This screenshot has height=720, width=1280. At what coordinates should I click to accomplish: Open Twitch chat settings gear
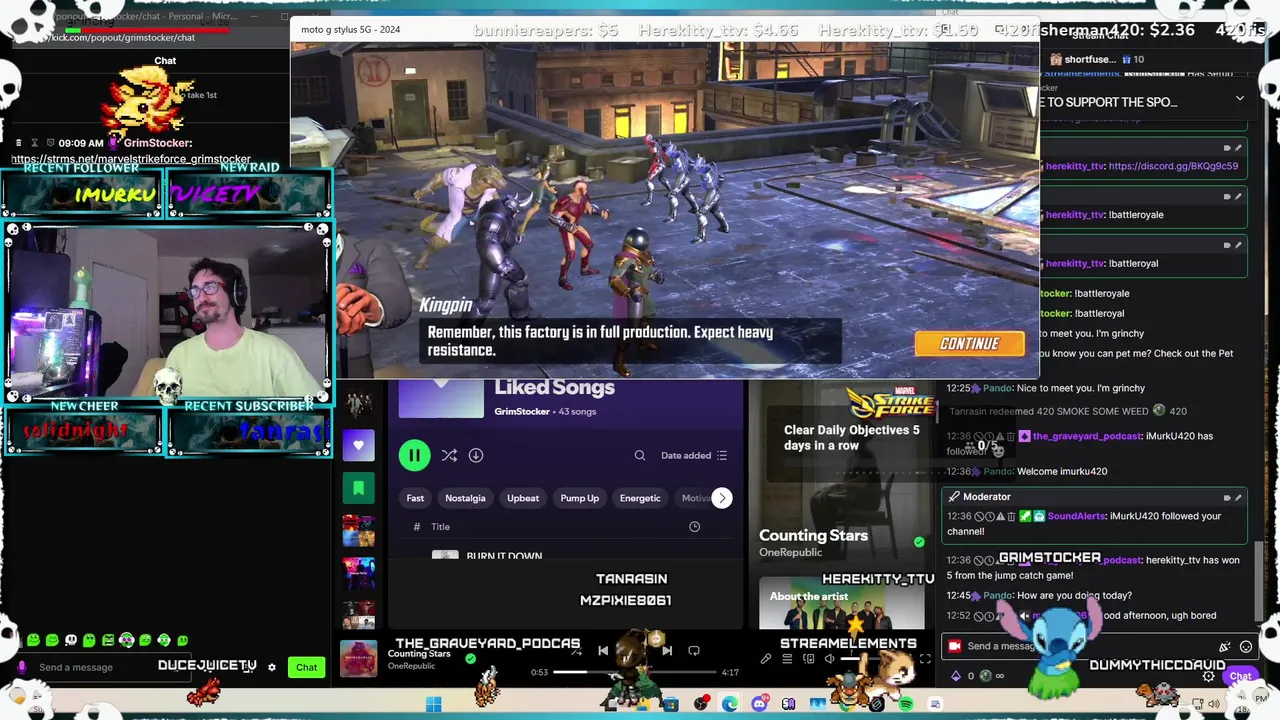pyautogui.click(x=1208, y=676)
